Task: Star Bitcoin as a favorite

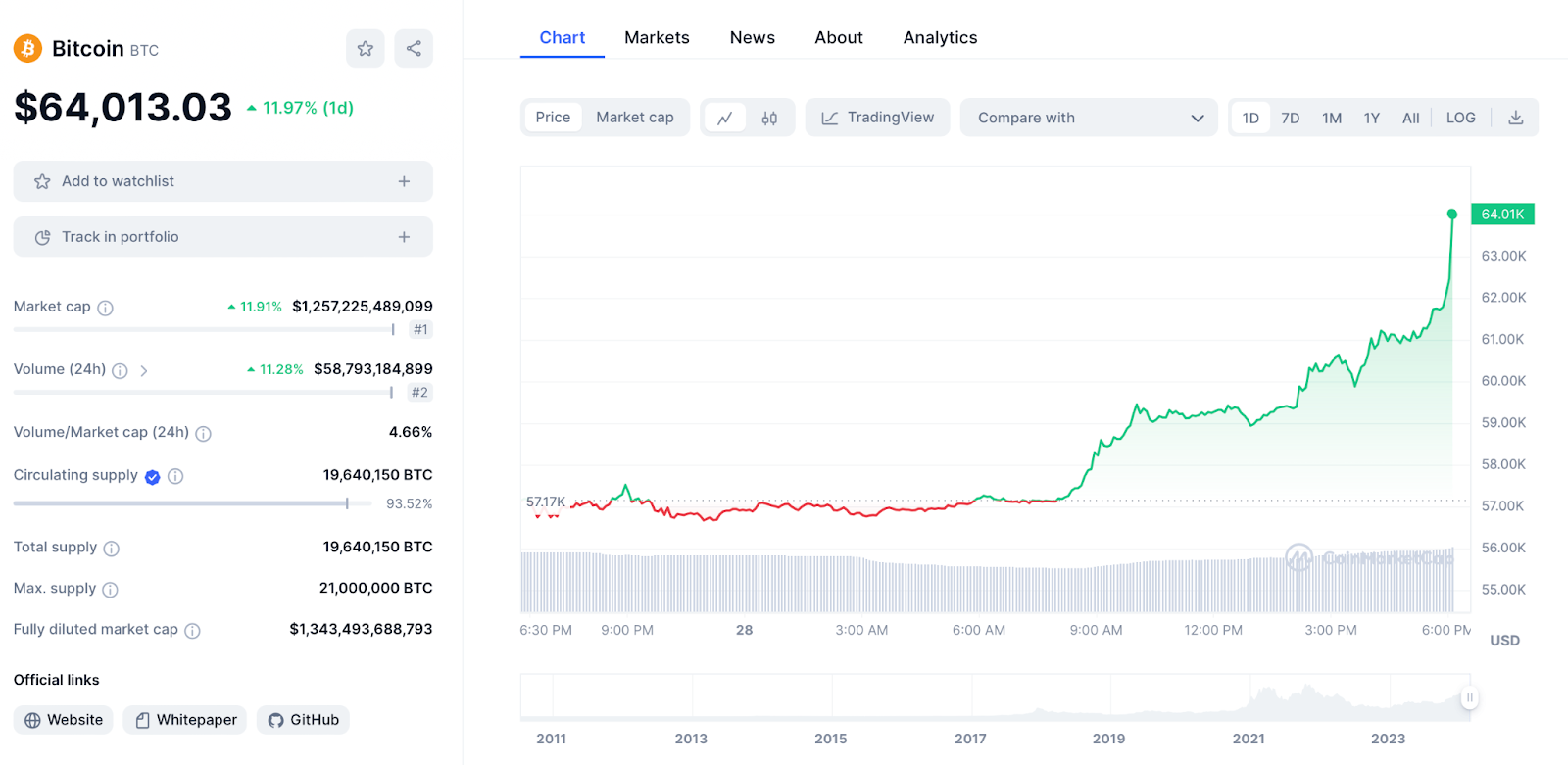Action: pos(365,48)
